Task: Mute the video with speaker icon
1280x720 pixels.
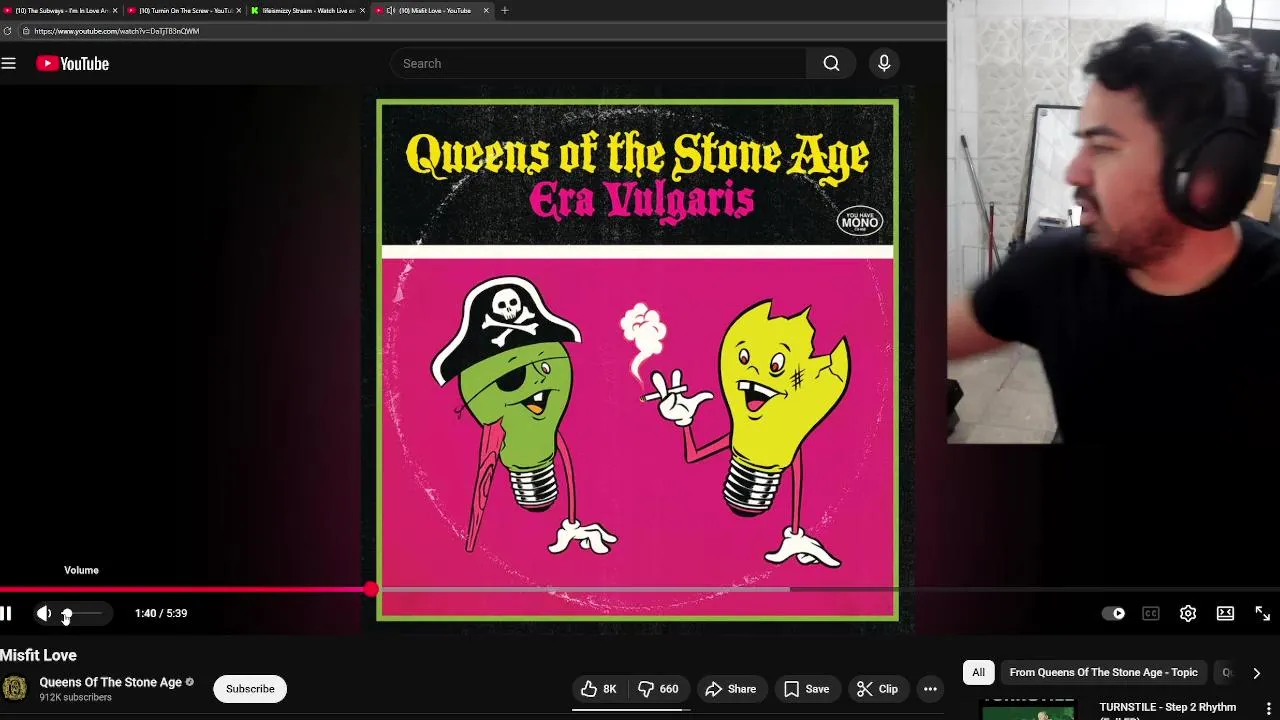Action: (44, 613)
